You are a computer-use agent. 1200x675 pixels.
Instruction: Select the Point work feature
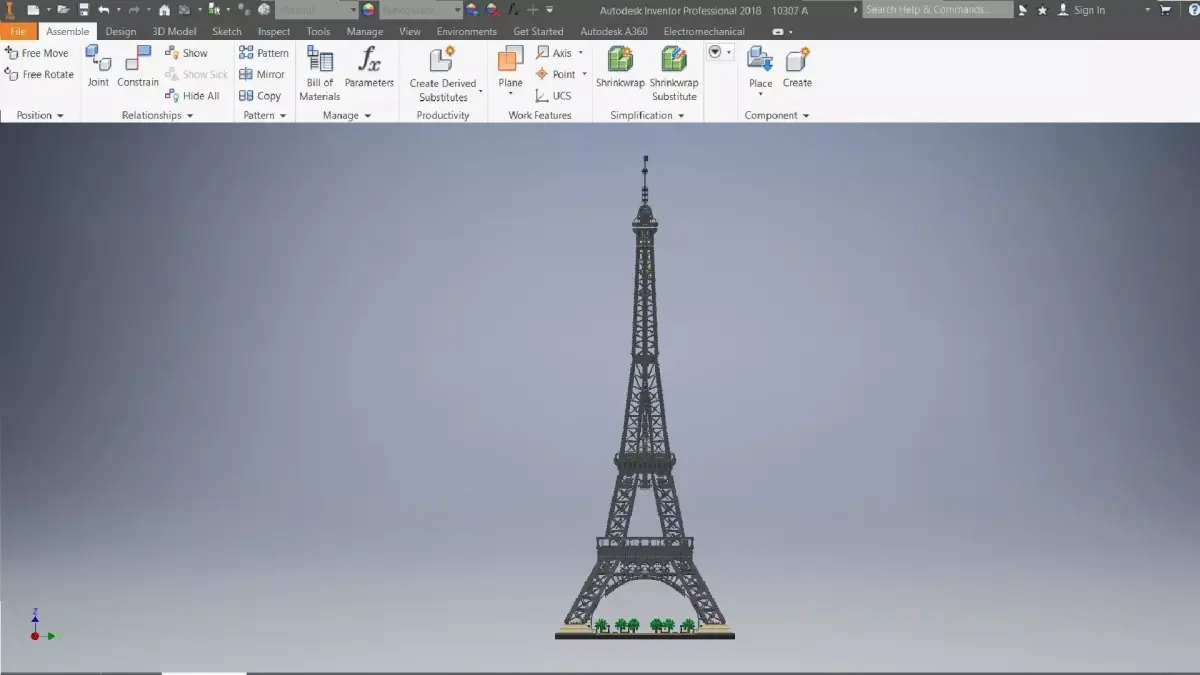pos(556,75)
